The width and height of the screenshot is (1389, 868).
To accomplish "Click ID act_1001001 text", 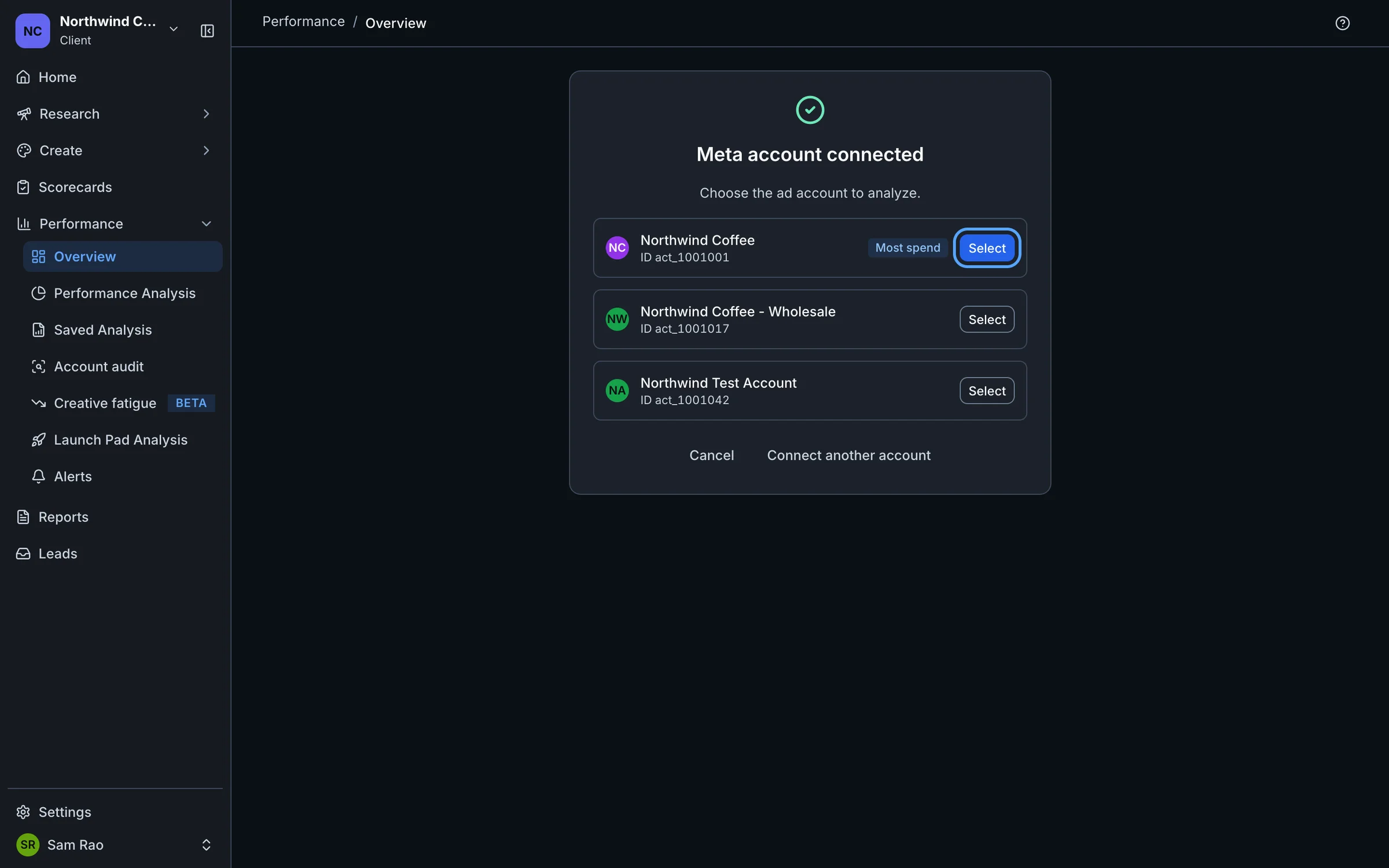I will click(x=685, y=257).
